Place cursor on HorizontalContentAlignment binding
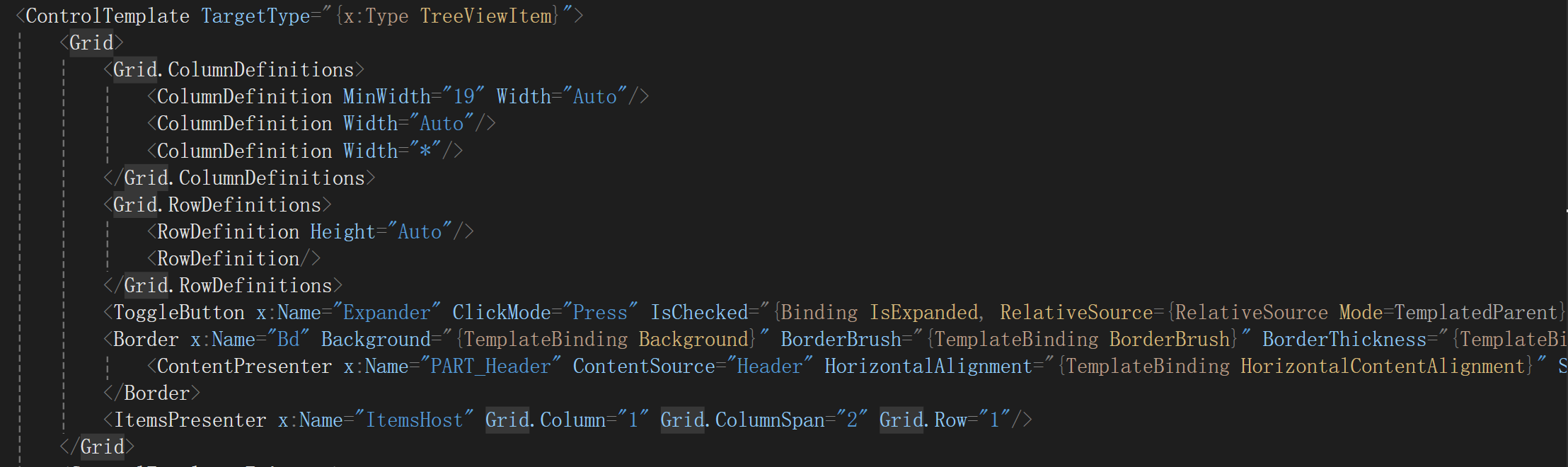This screenshot has width=1568, height=467. (1382, 367)
